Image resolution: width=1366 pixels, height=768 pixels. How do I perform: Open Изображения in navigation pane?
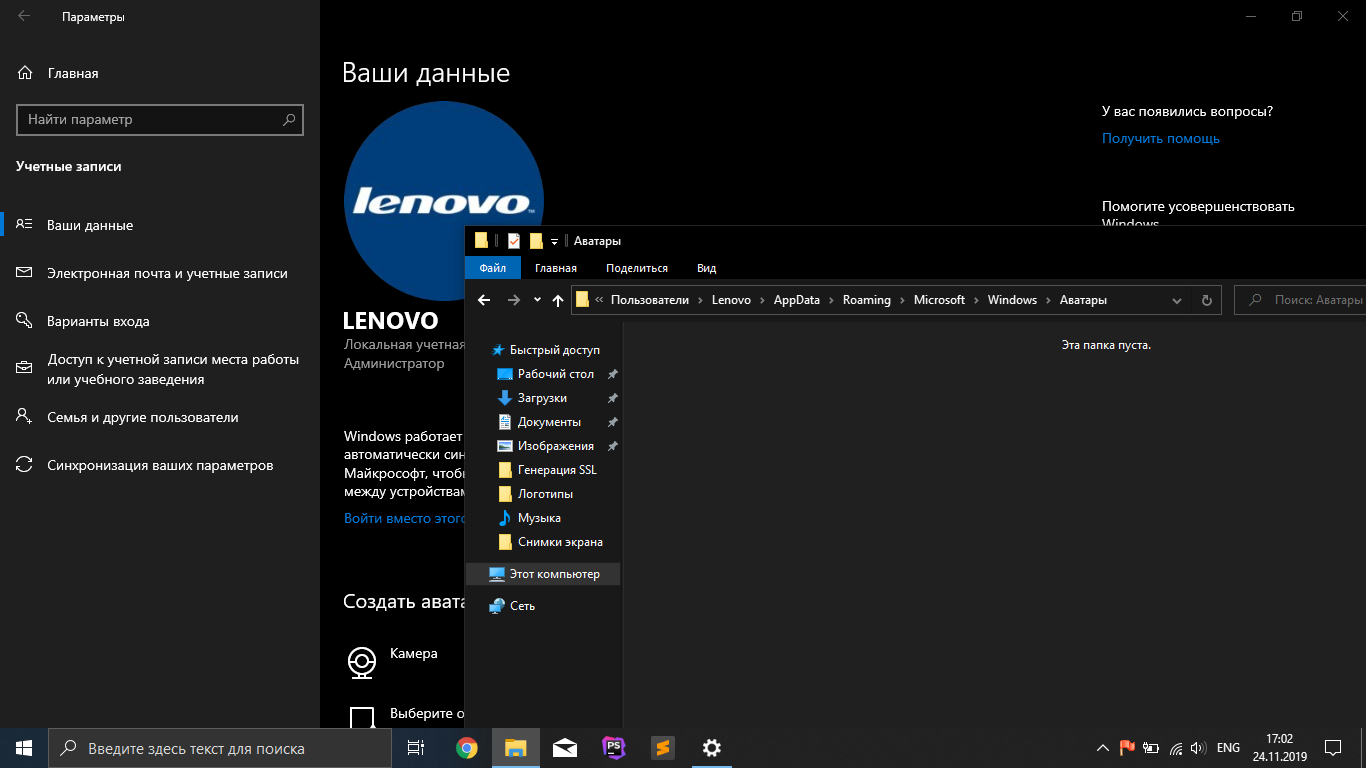pyautogui.click(x=544, y=446)
